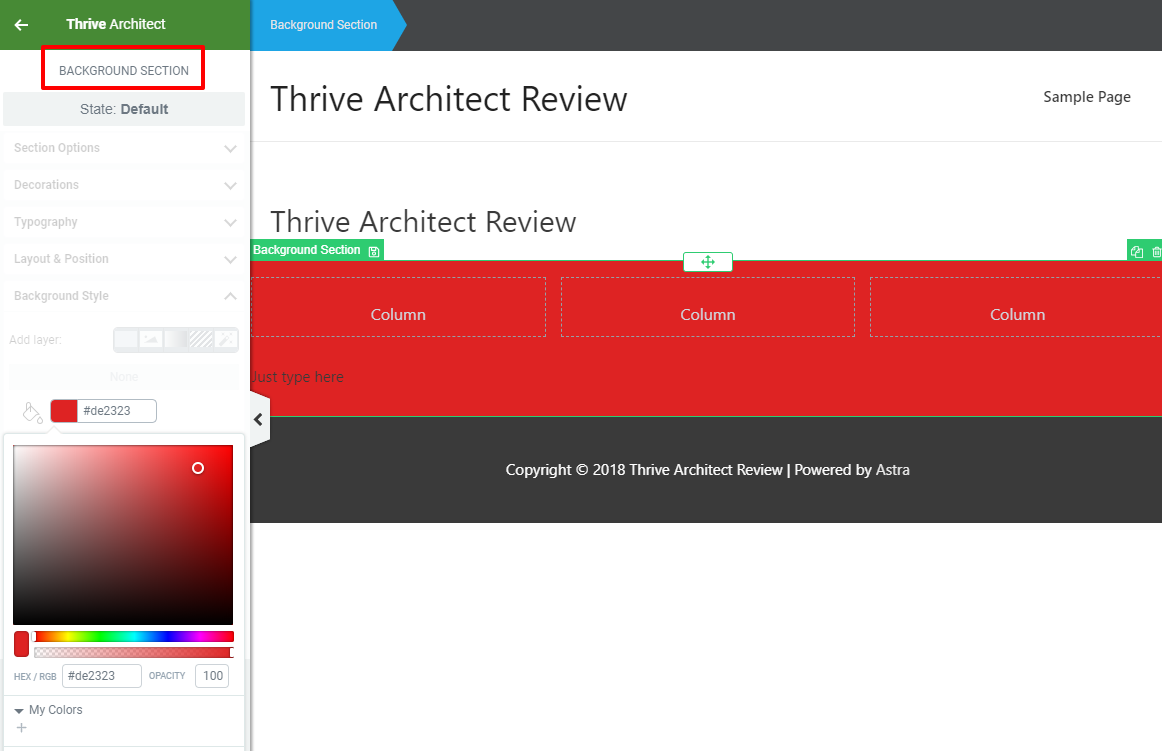Delete the Background Section with trash icon
1162x751 pixels.
(1156, 252)
